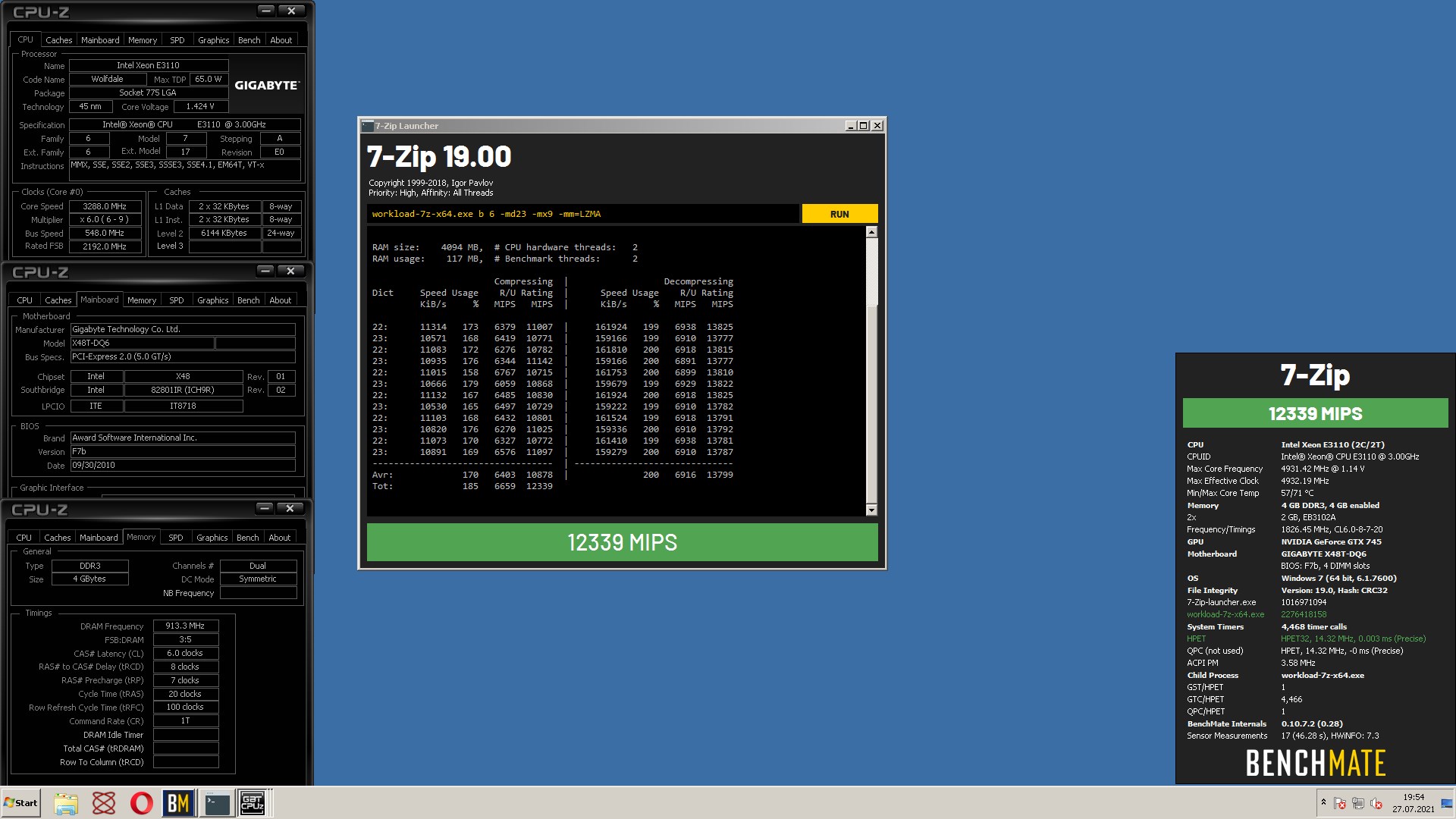The width and height of the screenshot is (1456, 819).
Task: Open Memory tab in the Processor CPU-Z window
Action: pos(143,40)
